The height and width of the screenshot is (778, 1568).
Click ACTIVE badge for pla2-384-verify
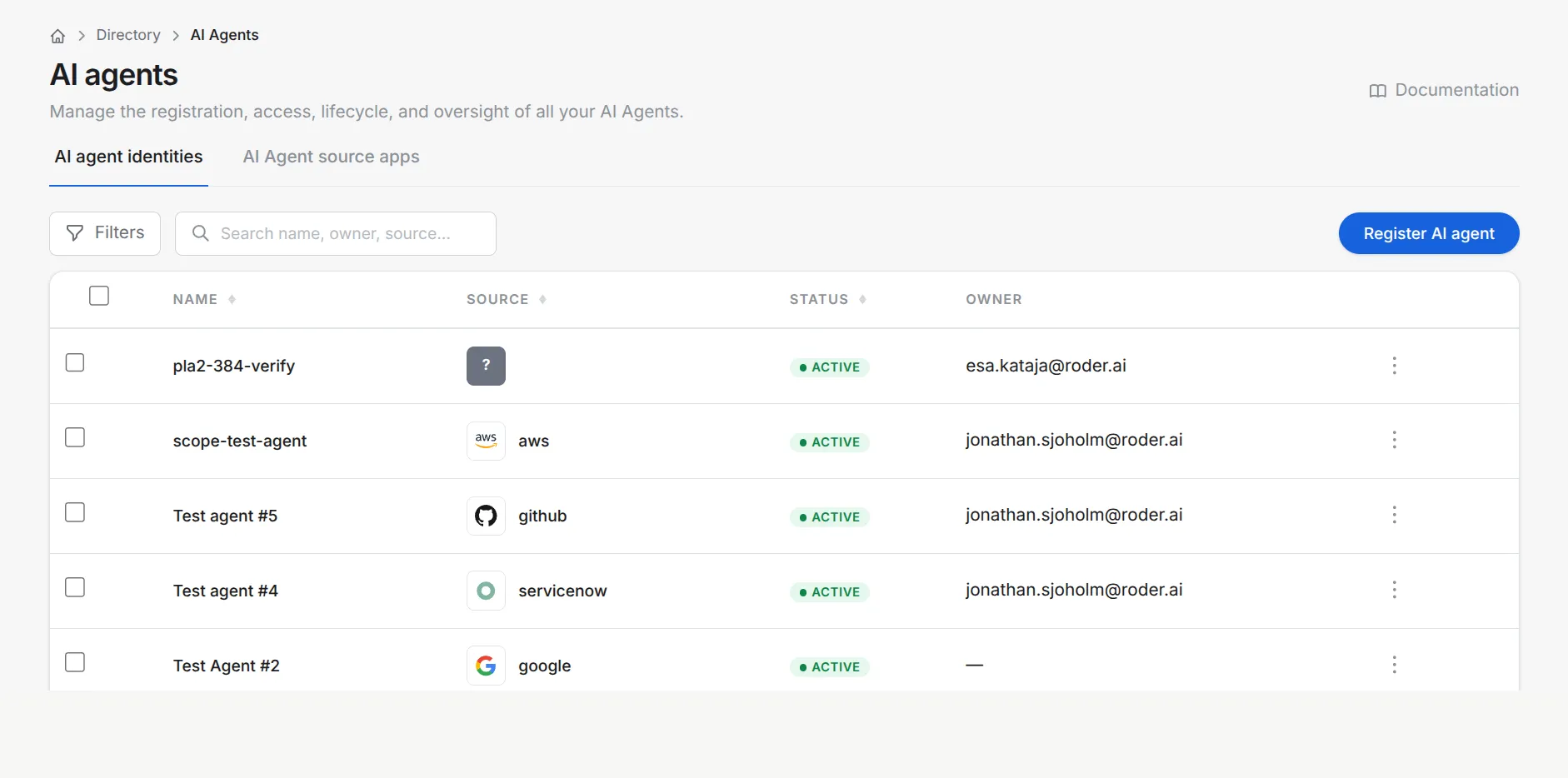[x=829, y=367]
